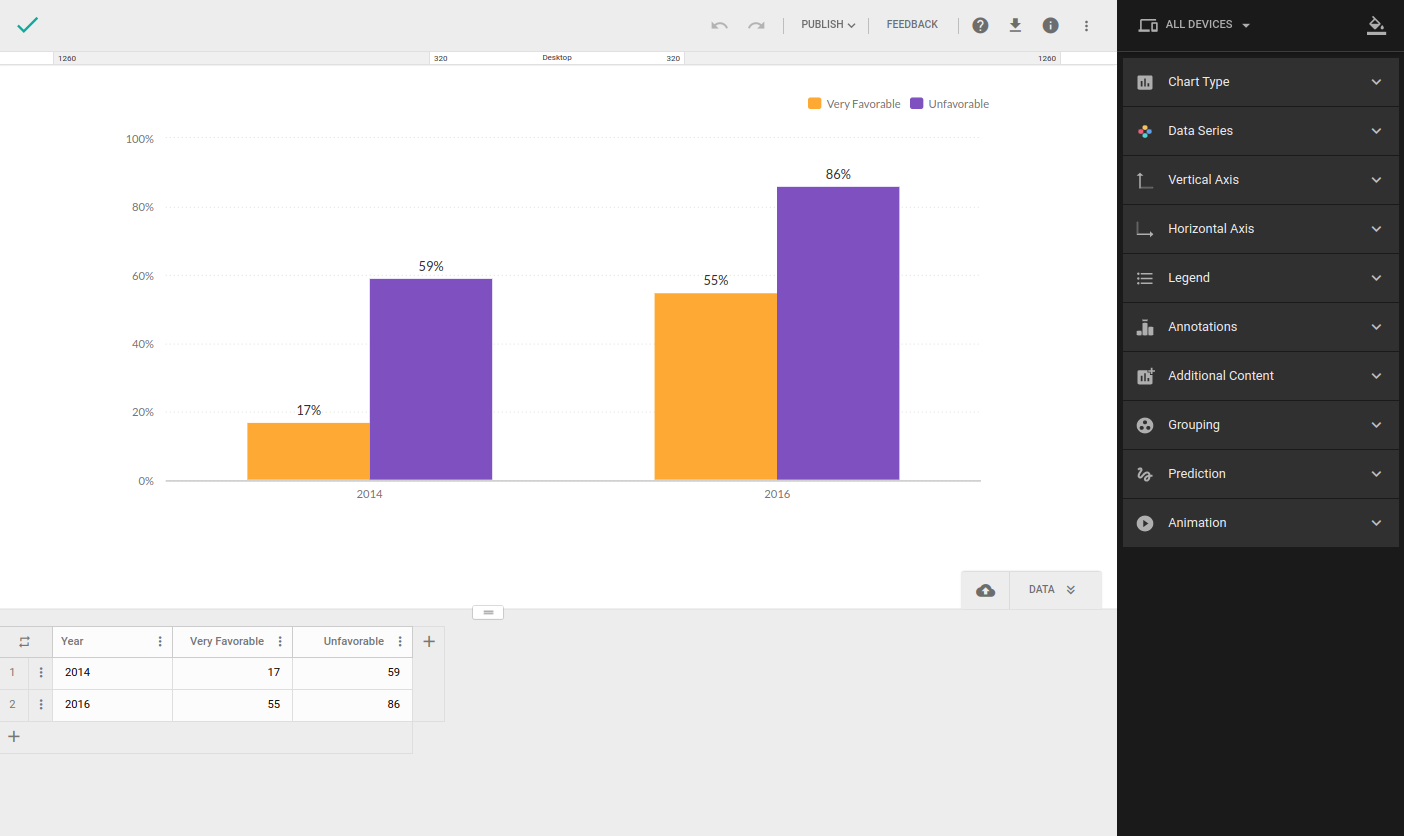Click the Feedback button

912,25
